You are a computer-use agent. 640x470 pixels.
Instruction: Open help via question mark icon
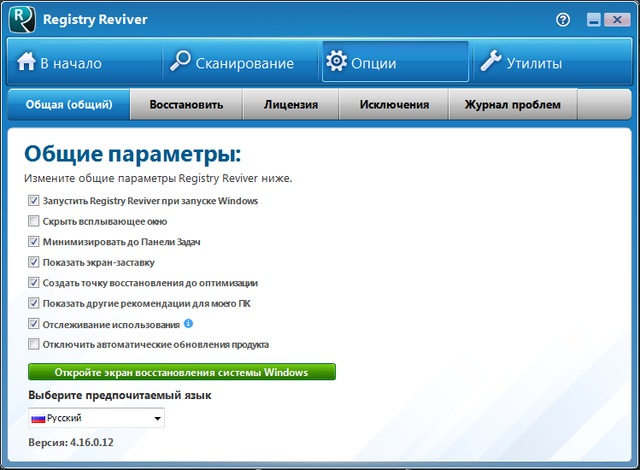(563, 19)
